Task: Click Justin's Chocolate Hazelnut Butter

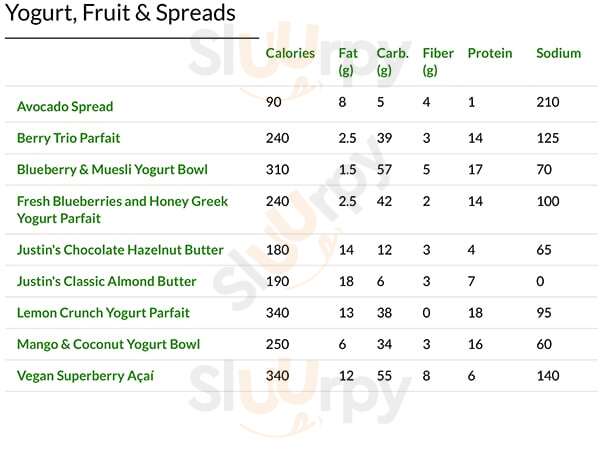Action: [120, 250]
